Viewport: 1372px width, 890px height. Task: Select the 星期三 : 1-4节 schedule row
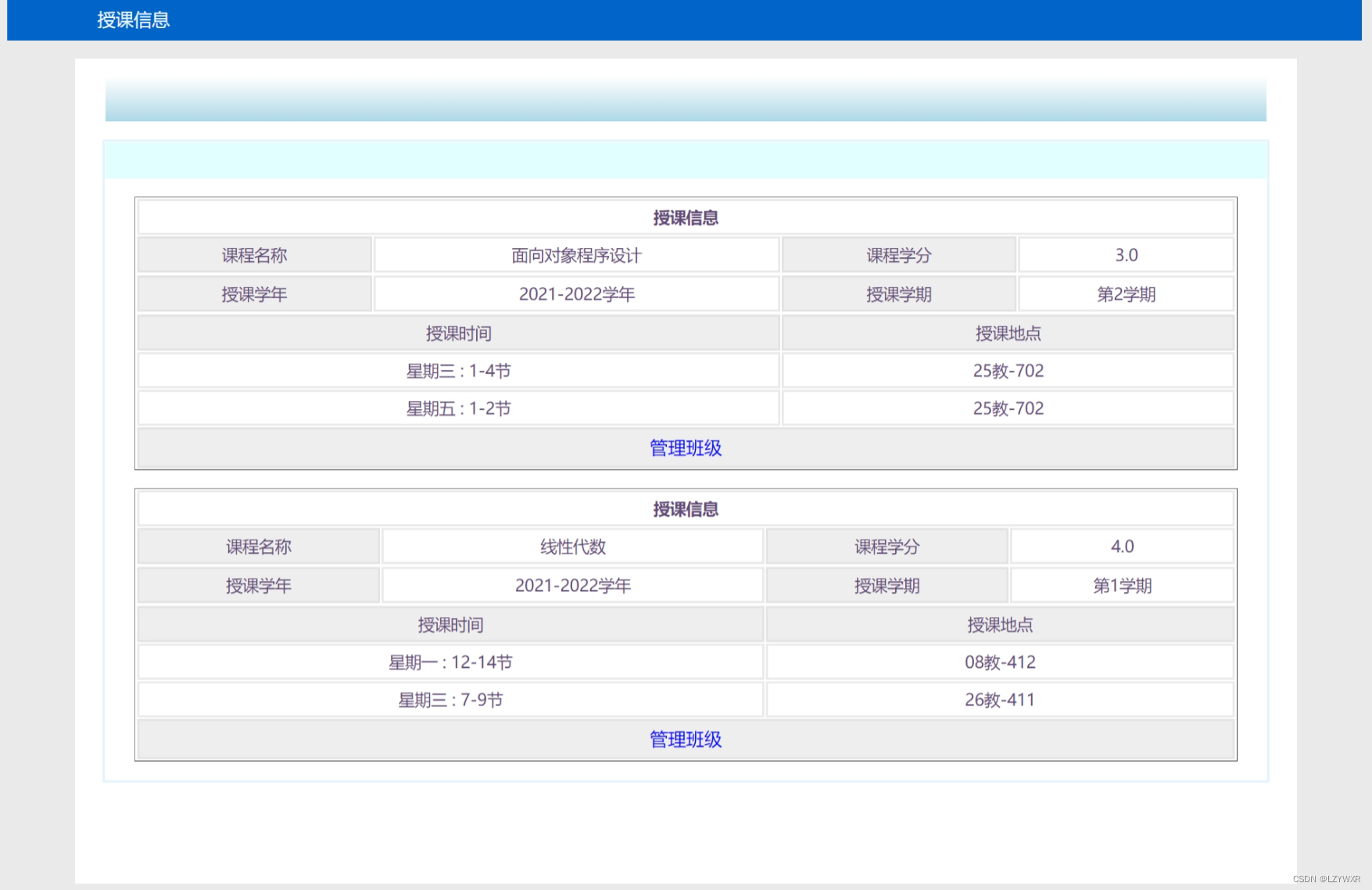[457, 370]
